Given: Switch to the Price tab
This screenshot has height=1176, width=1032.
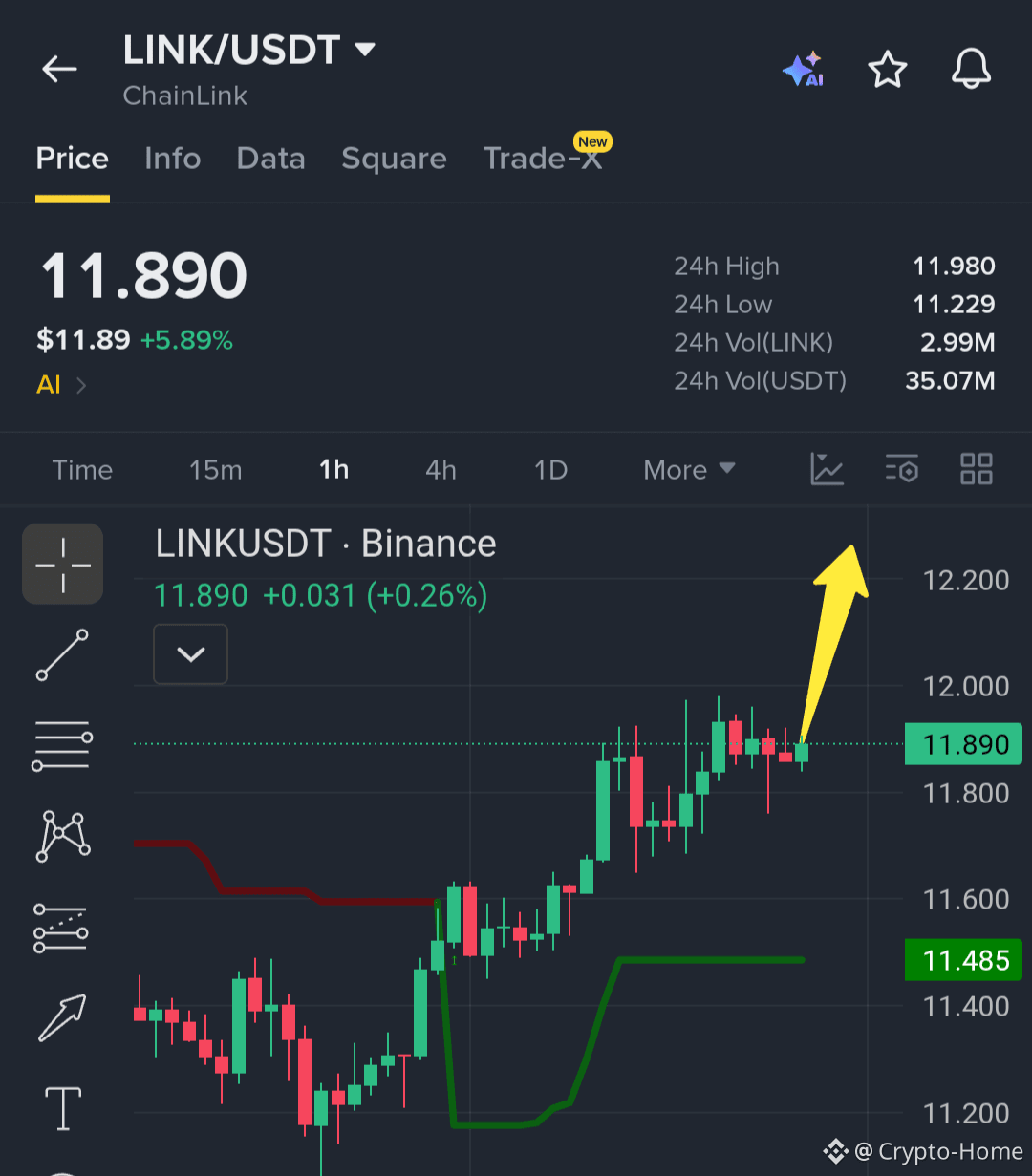Looking at the screenshot, I should point(73,159).
